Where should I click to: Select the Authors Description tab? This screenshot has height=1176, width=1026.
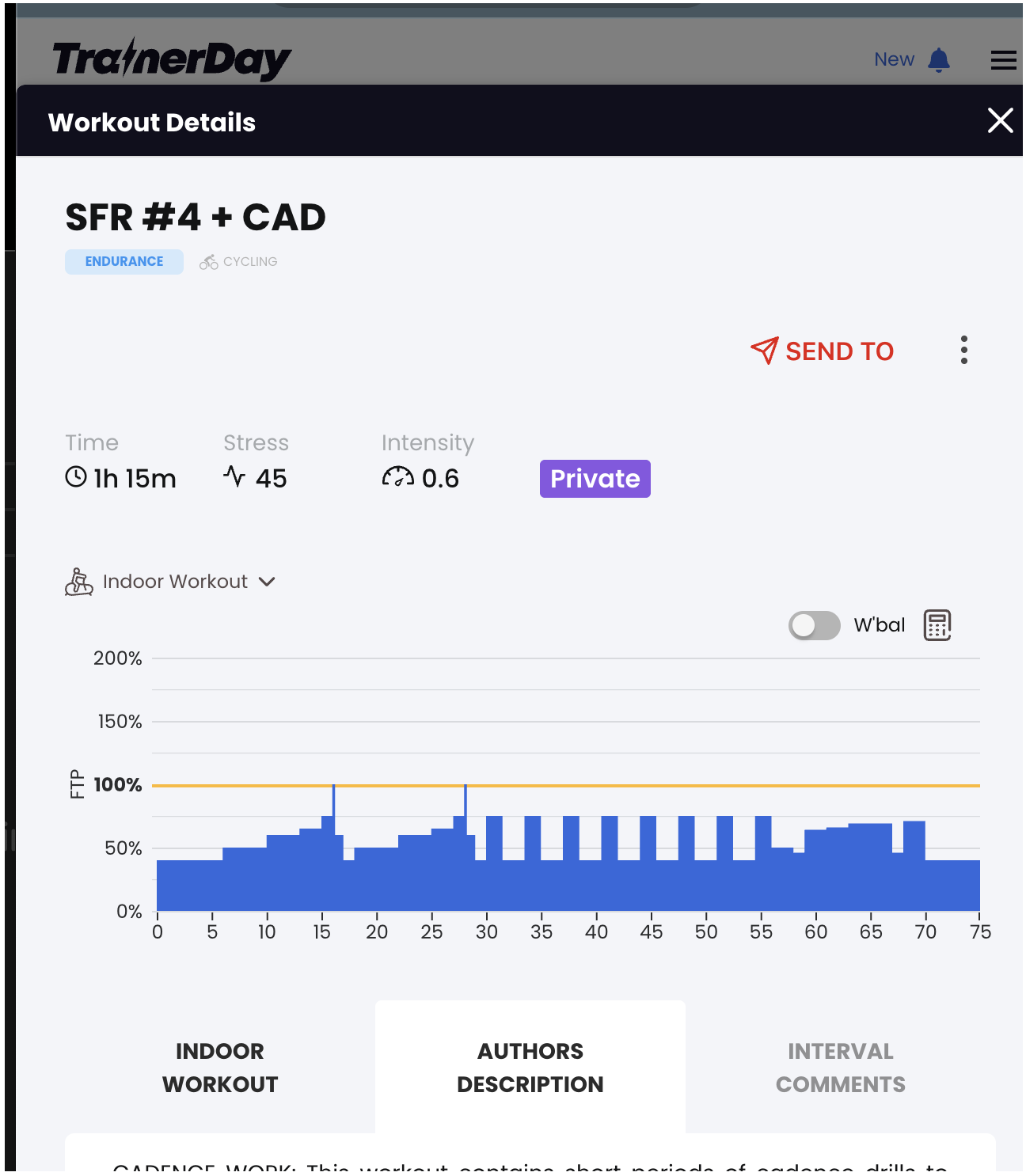coord(530,1067)
